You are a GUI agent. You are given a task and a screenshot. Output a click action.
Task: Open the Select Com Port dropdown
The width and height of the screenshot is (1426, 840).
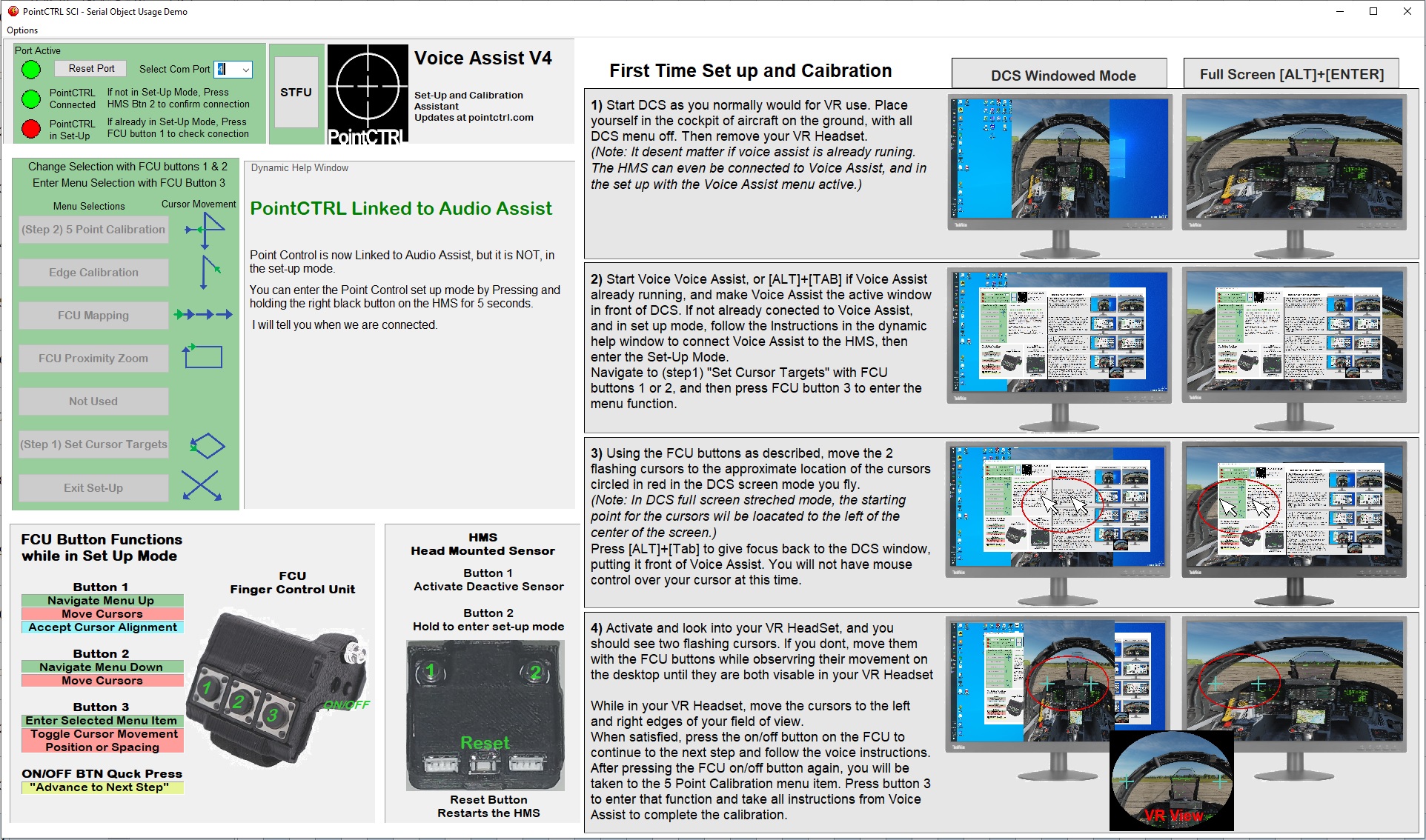click(x=245, y=70)
